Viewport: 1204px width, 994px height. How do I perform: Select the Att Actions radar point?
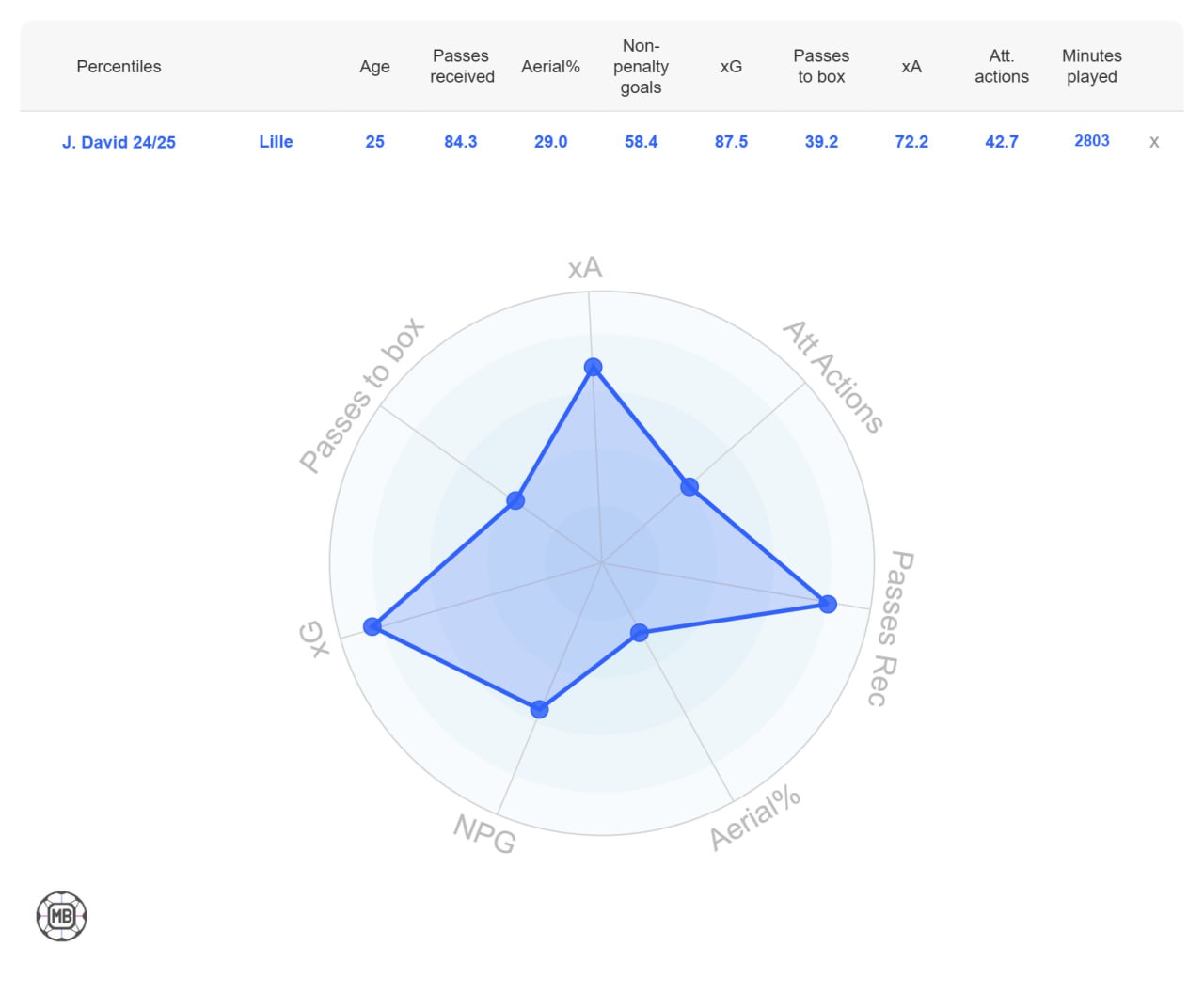click(689, 486)
